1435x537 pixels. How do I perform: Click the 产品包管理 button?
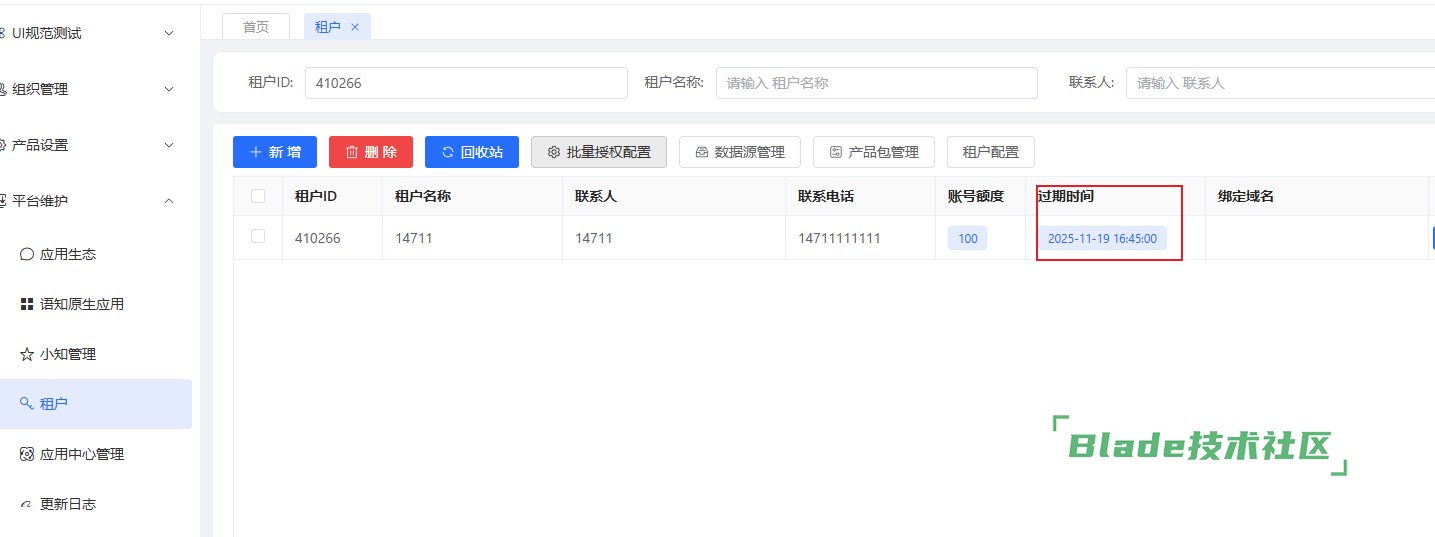click(x=873, y=152)
